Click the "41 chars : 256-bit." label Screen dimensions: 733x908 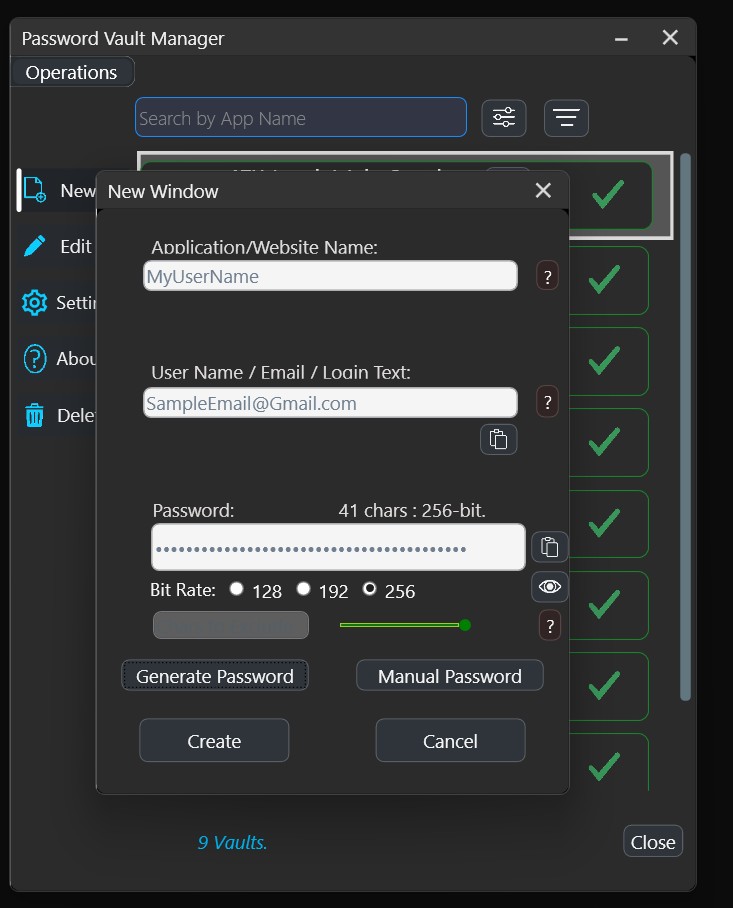pos(412,511)
